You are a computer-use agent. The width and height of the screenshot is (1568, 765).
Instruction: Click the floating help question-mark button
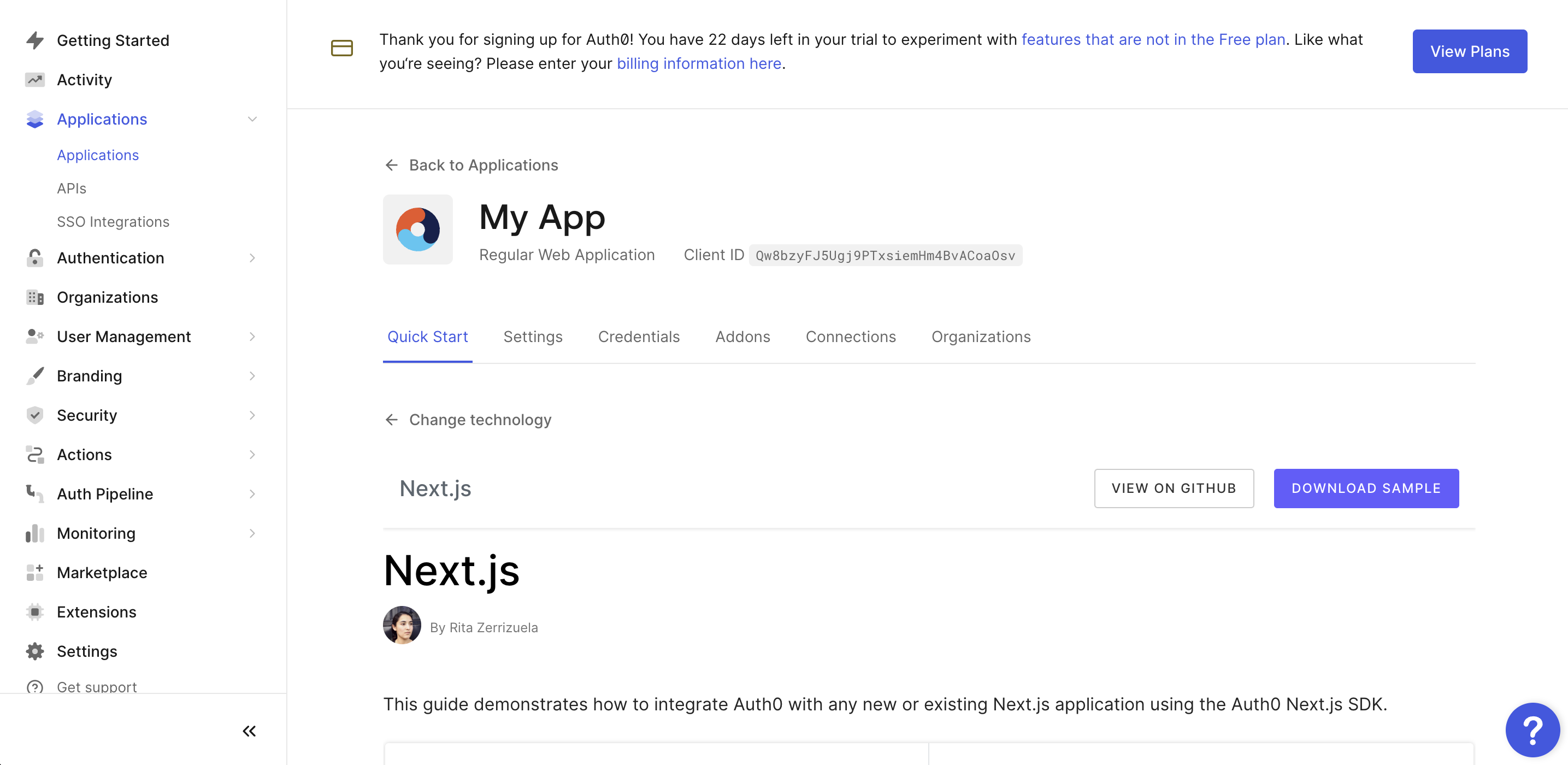pyautogui.click(x=1532, y=729)
